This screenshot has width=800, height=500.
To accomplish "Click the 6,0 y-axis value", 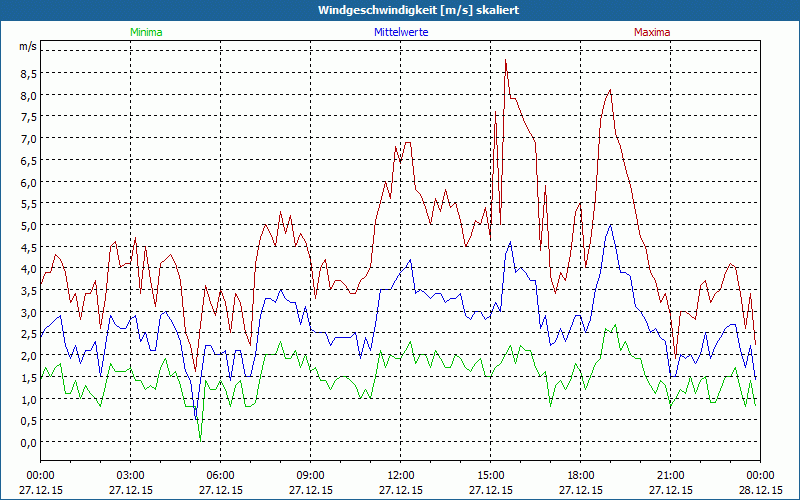I will [29, 182].
